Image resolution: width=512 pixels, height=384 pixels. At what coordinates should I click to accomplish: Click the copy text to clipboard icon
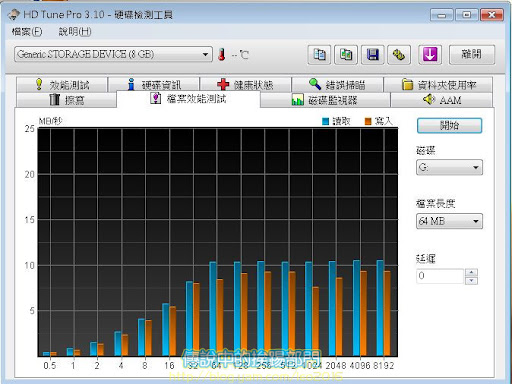pyautogui.click(x=319, y=54)
